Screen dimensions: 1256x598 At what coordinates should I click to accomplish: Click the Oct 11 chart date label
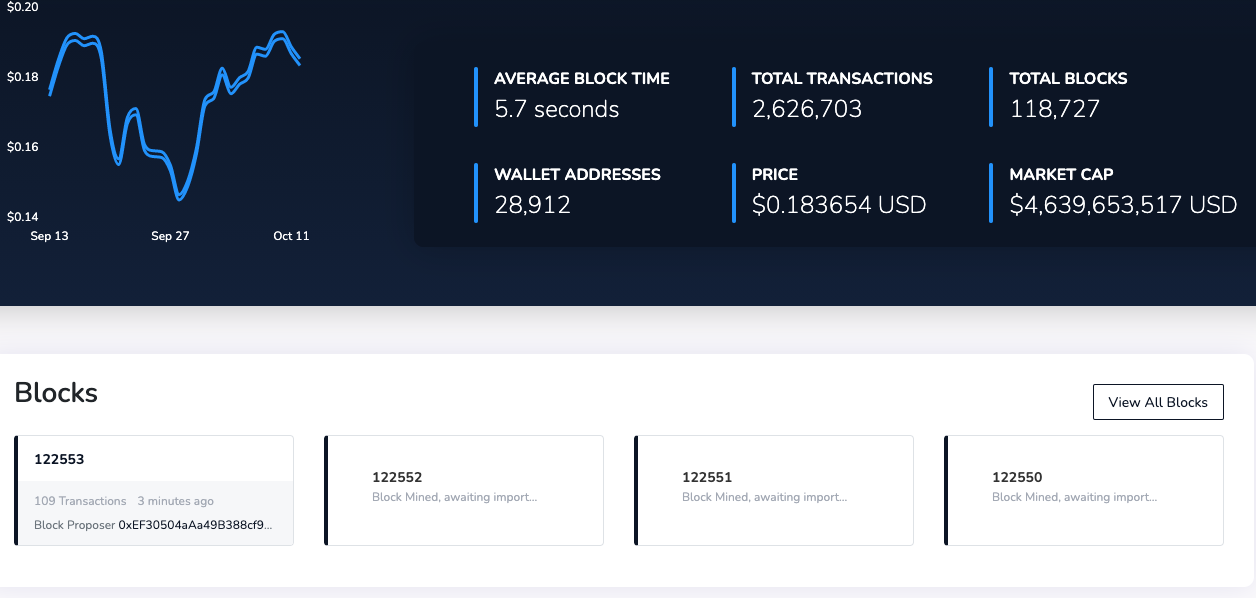click(291, 236)
